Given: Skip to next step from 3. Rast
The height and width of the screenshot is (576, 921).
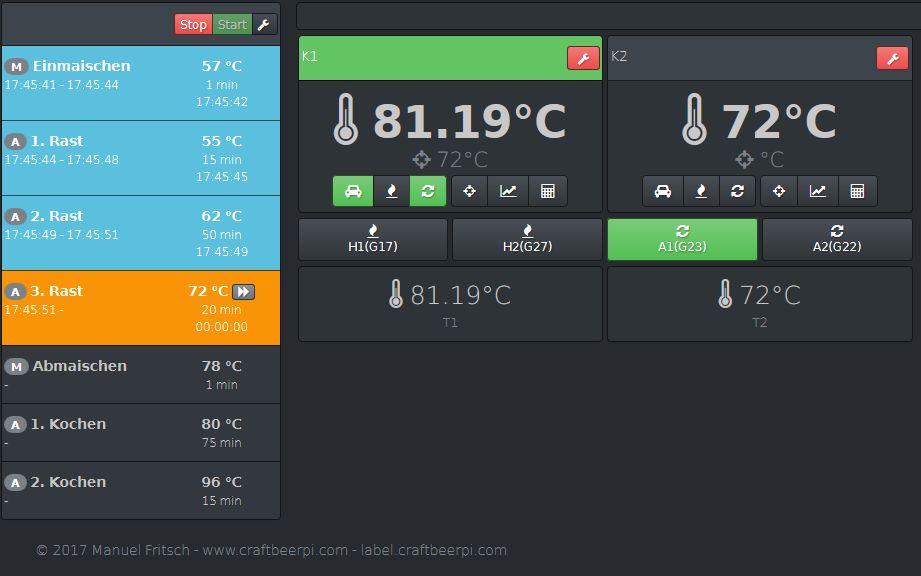Looking at the screenshot, I should pyautogui.click(x=243, y=292).
